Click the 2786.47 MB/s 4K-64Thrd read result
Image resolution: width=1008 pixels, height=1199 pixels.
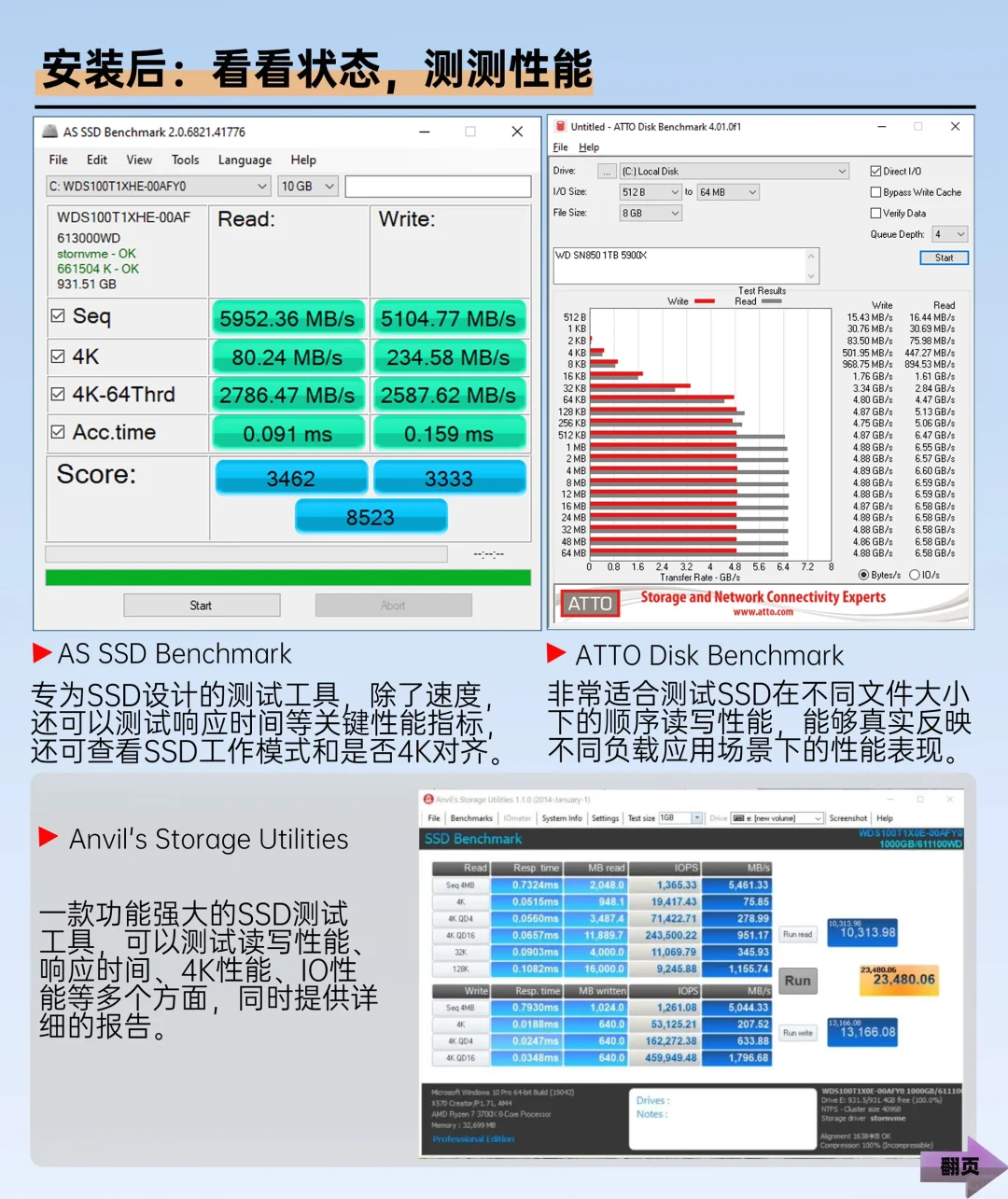coord(287,396)
